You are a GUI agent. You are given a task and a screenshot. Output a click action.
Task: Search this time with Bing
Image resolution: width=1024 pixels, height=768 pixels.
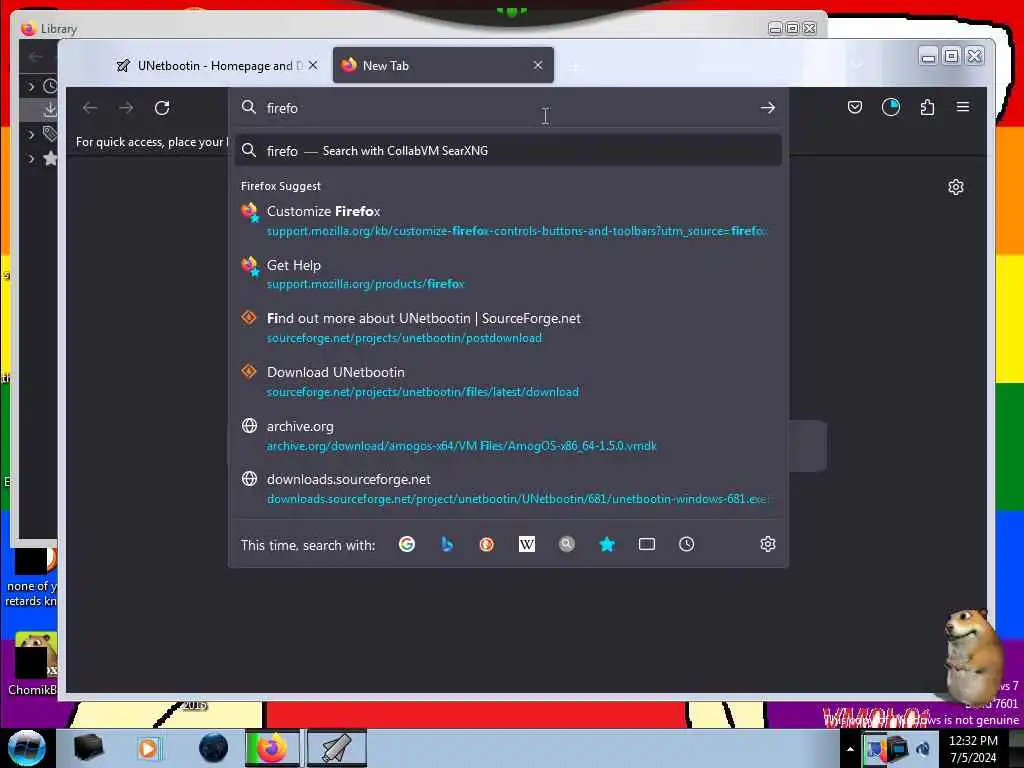[447, 544]
